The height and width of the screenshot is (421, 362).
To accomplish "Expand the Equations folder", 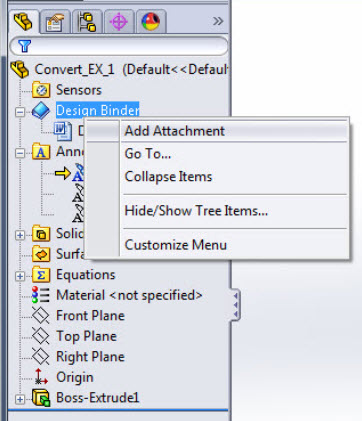I will (20, 276).
